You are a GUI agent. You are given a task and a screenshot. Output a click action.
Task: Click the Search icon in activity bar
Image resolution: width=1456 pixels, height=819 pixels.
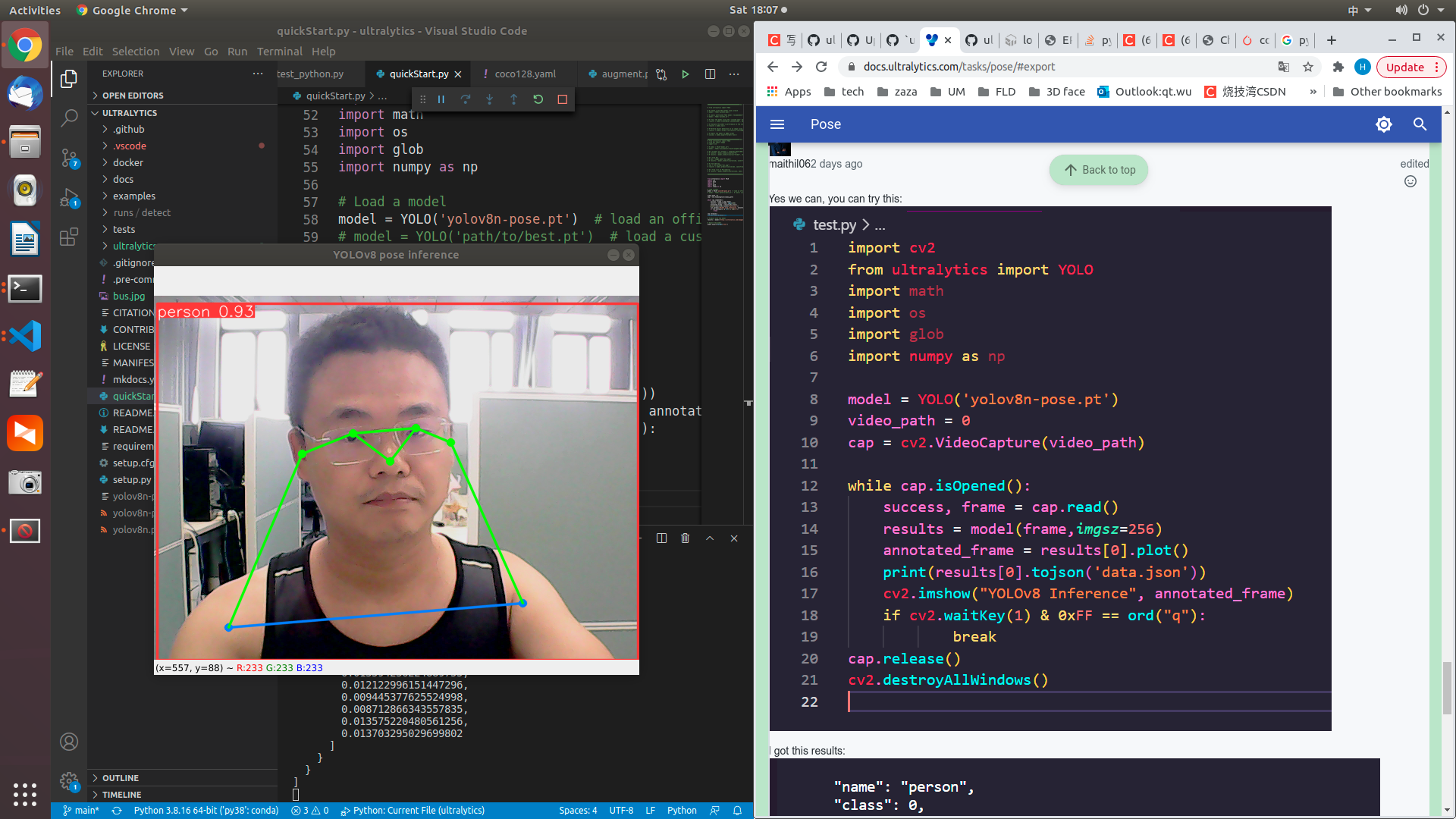68,118
